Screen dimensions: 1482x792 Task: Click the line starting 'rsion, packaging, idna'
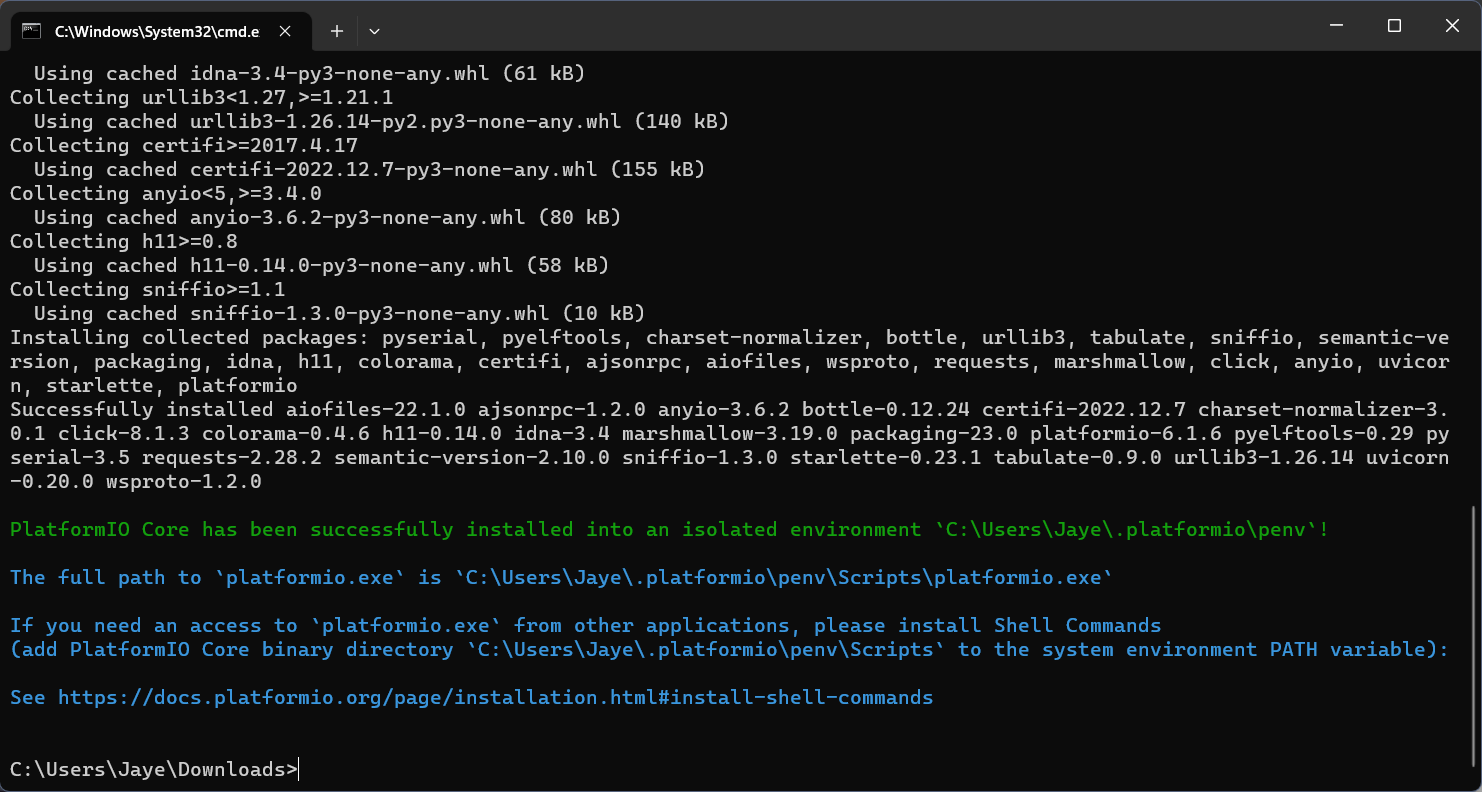[x=729, y=361]
